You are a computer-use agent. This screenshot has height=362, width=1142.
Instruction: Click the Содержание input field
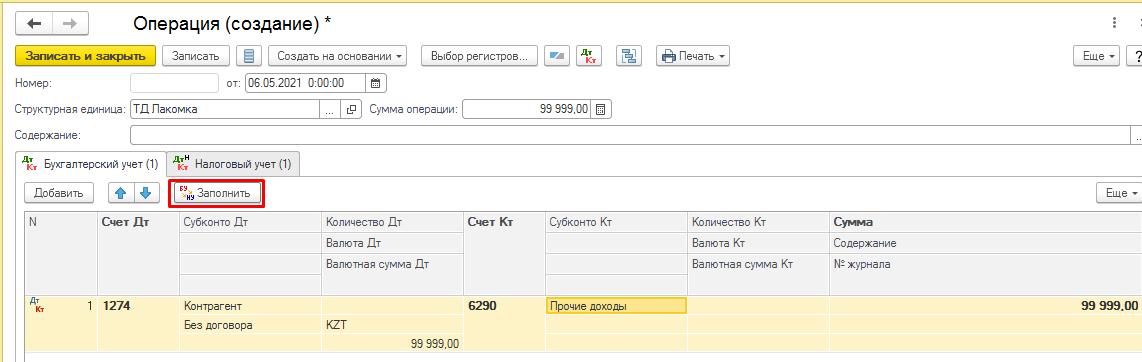pyautogui.click(x=629, y=135)
